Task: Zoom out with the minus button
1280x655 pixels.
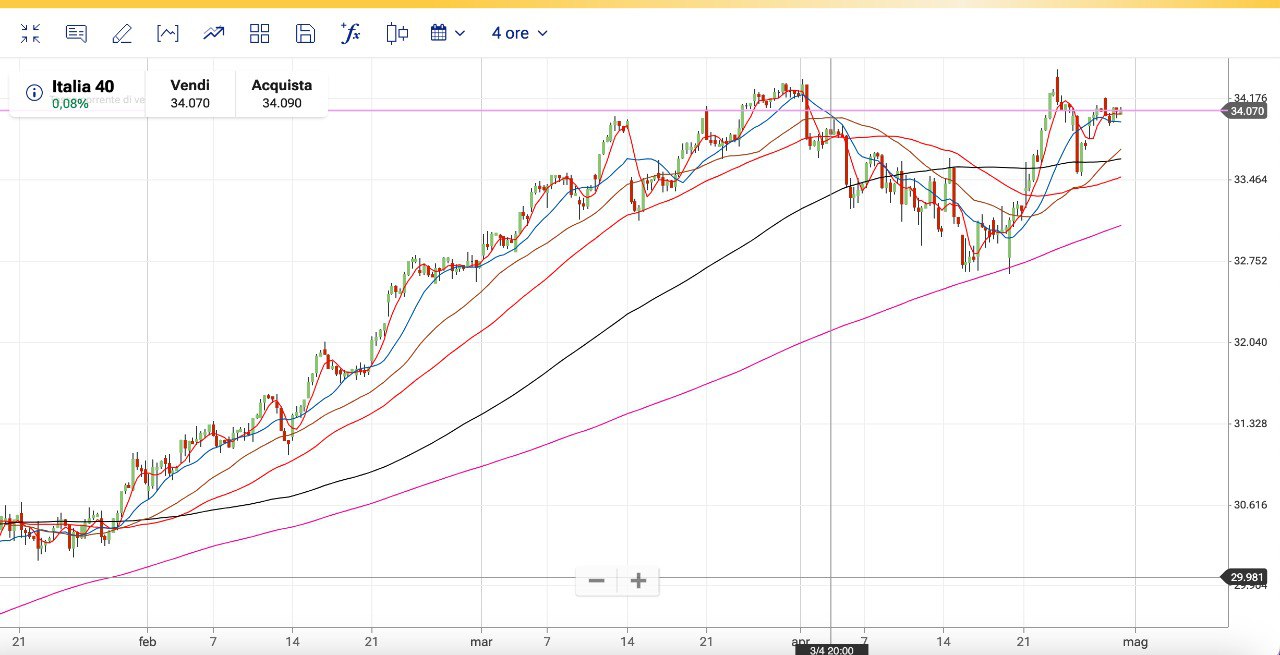Action: (597, 580)
